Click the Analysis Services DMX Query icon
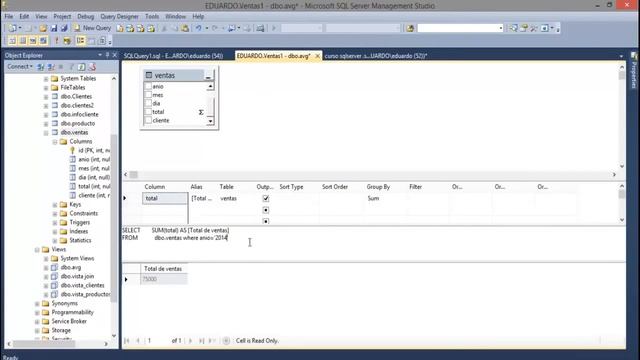 141,28
